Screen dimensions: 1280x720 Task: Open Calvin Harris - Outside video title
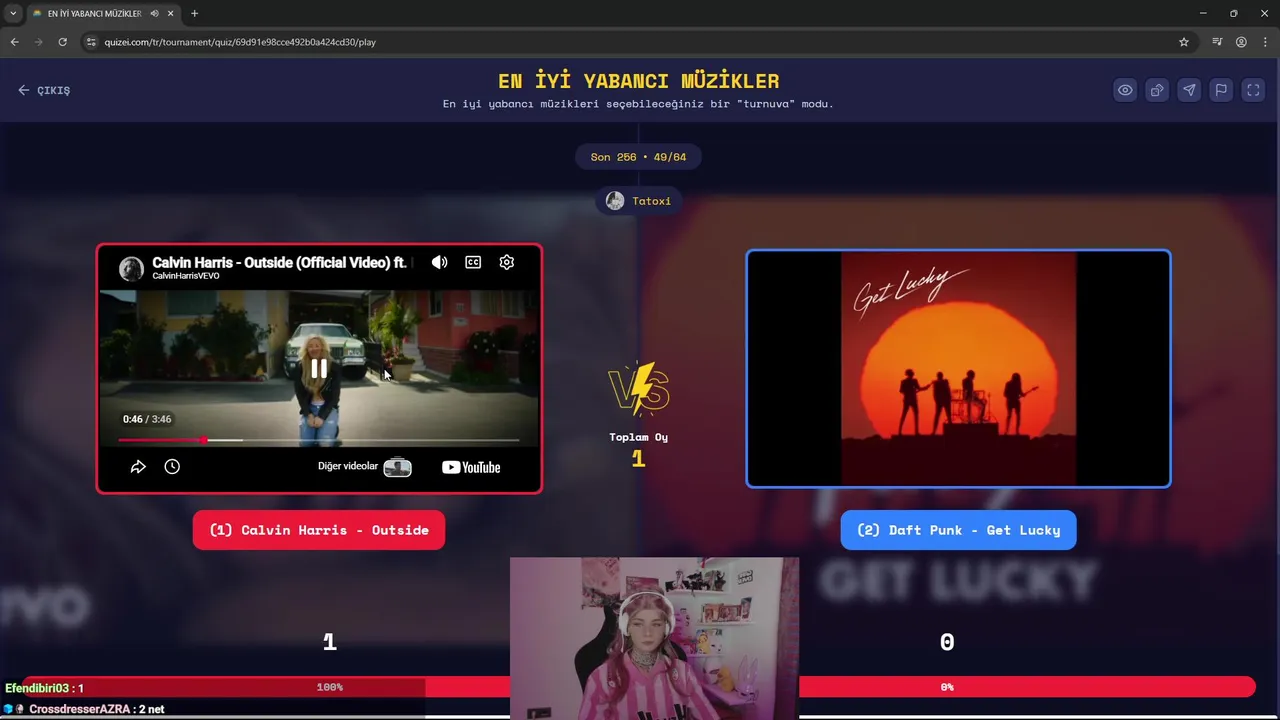coord(280,262)
